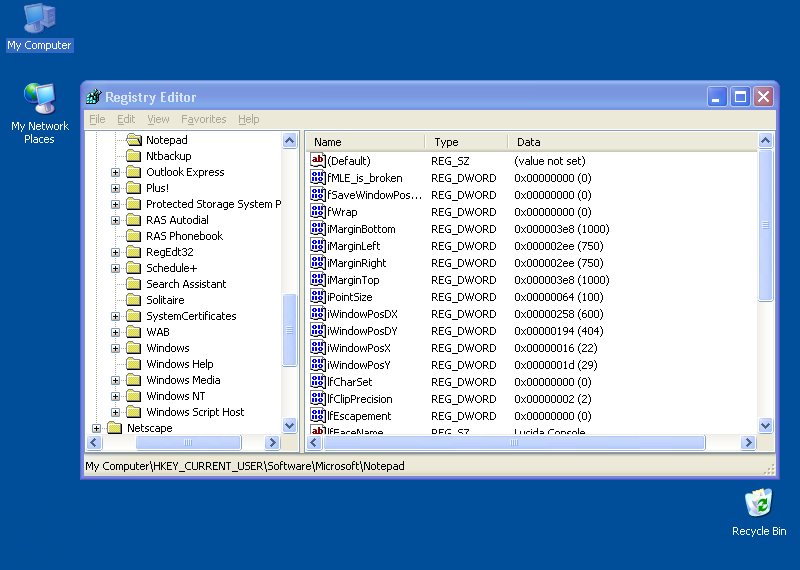
Task: Sort values by the Name column header
Action: [x=365, y=142]
